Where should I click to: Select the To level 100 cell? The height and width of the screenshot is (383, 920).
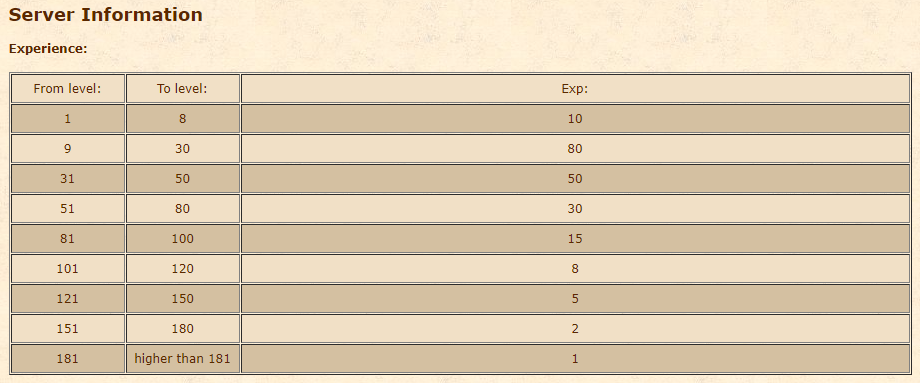coord(182,239)
